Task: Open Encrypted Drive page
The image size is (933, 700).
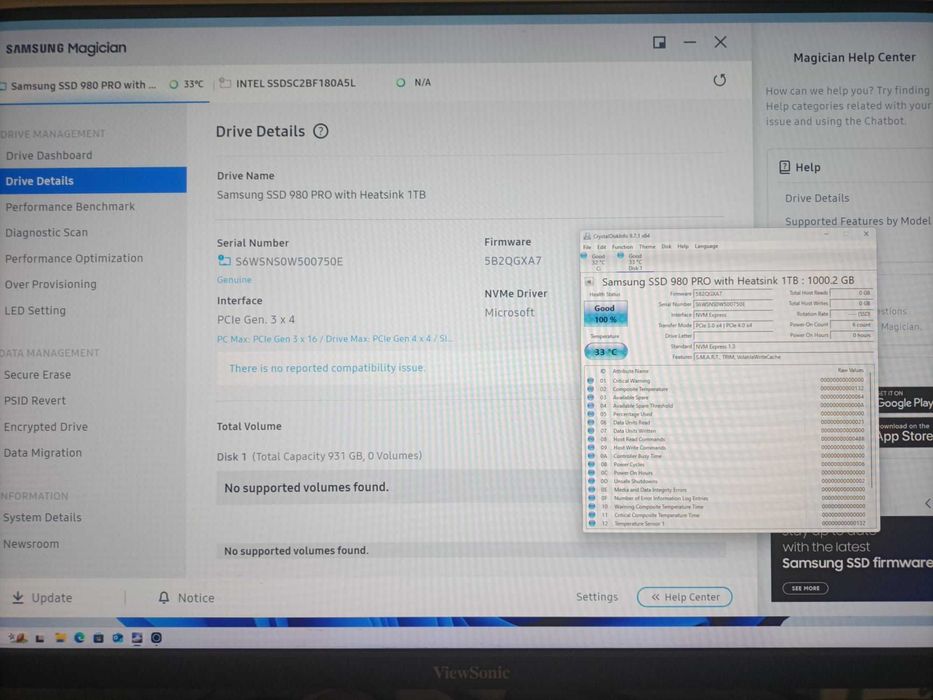Action: pyautogui.click(x=46, y=427)
